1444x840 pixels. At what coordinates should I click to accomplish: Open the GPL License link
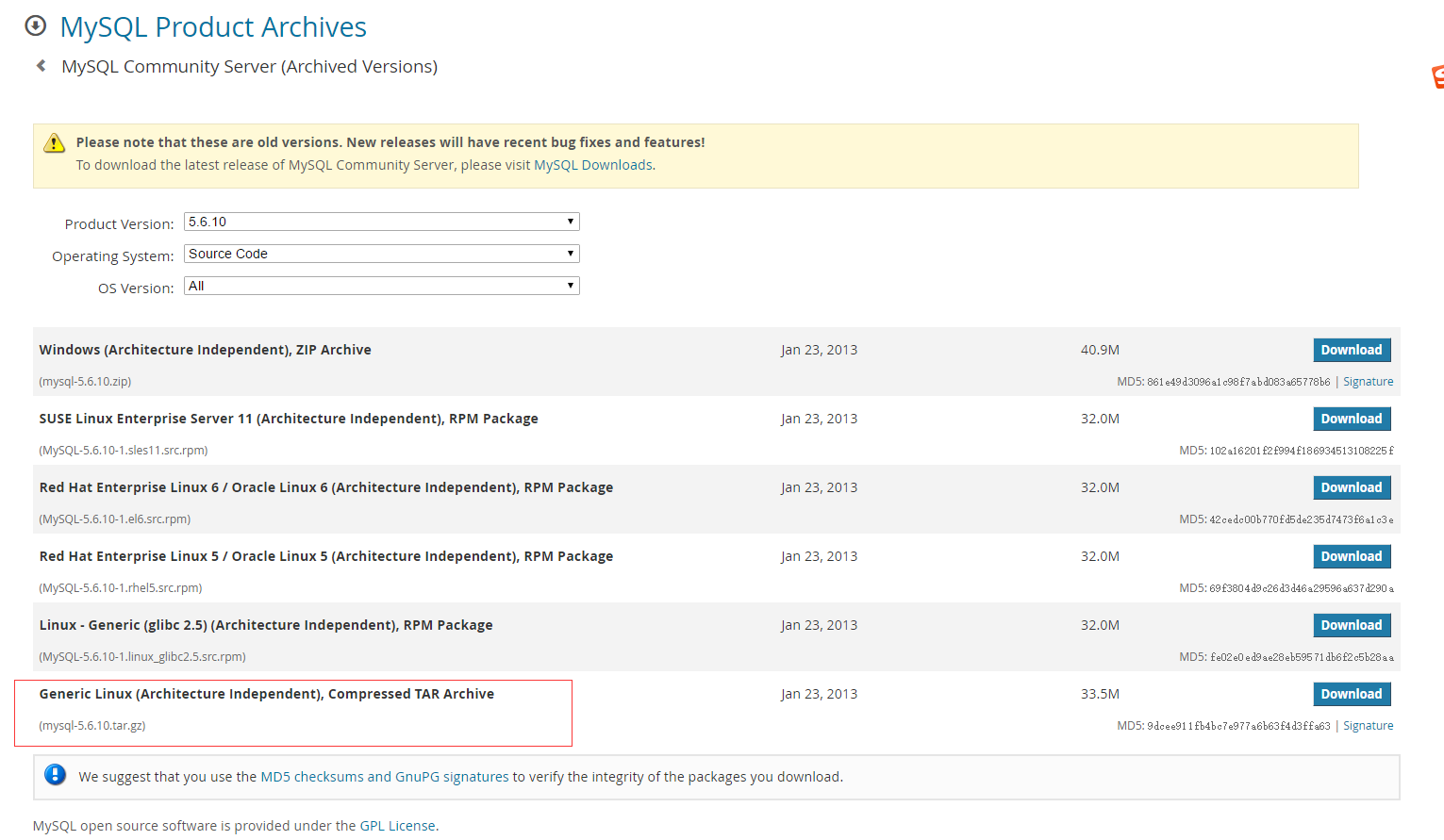coord(398,825)
